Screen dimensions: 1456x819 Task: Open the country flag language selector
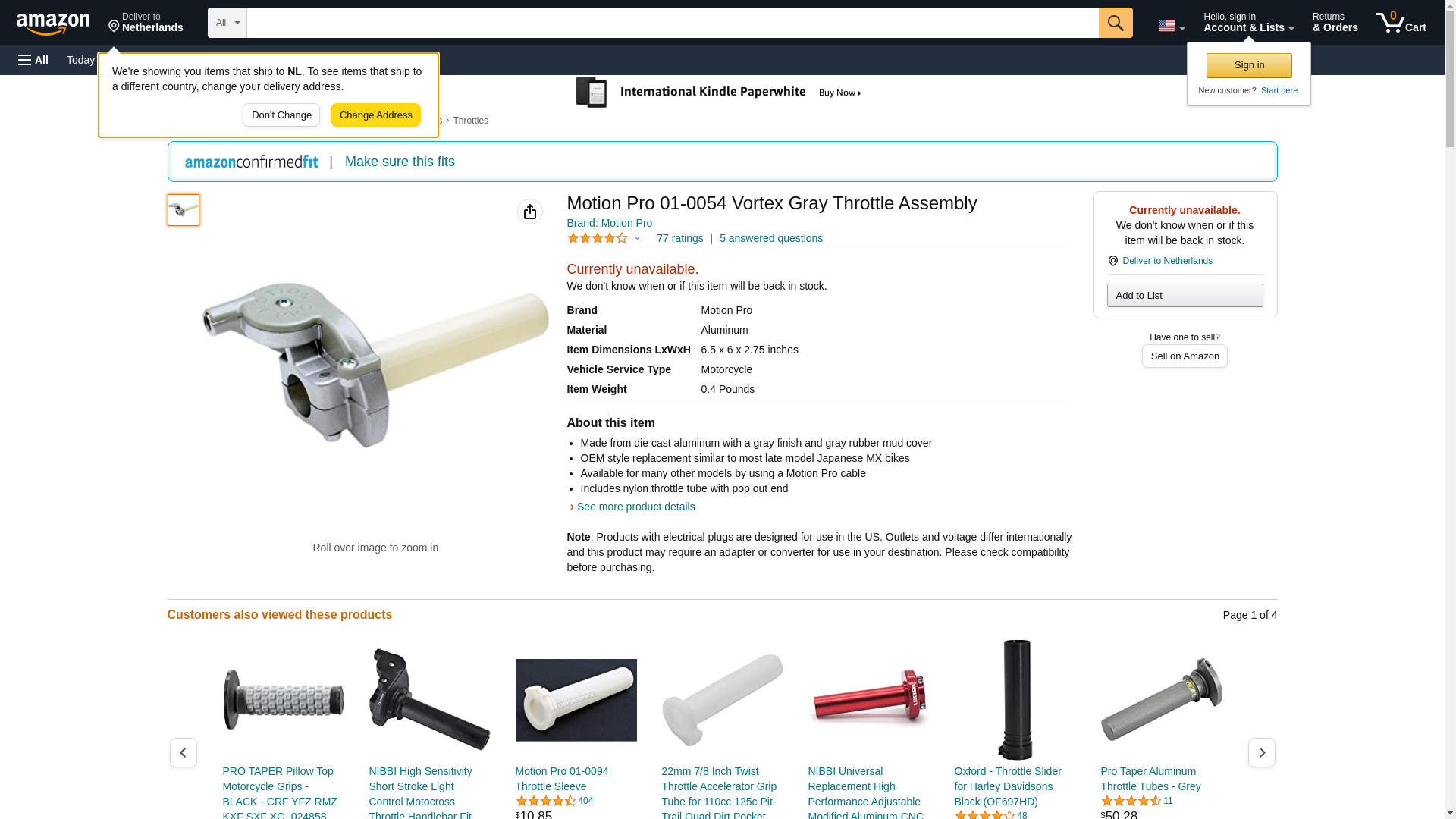click(x=1171, y=26)
